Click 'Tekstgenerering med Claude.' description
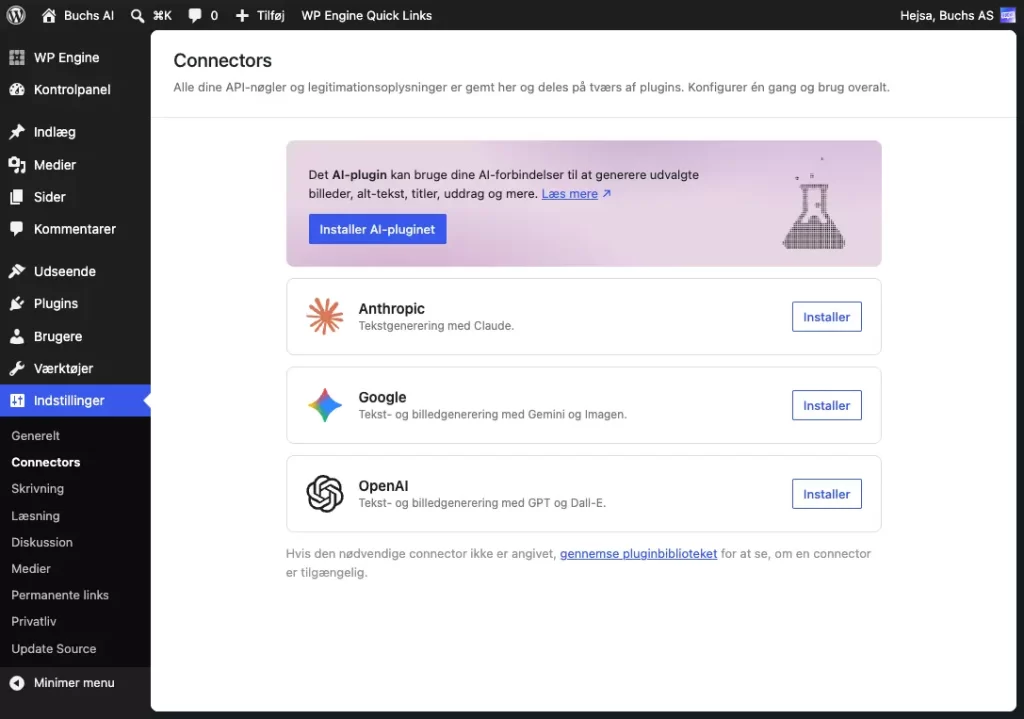The height and width of the screenshot is (719, 1024). click(x=436, y=326)
